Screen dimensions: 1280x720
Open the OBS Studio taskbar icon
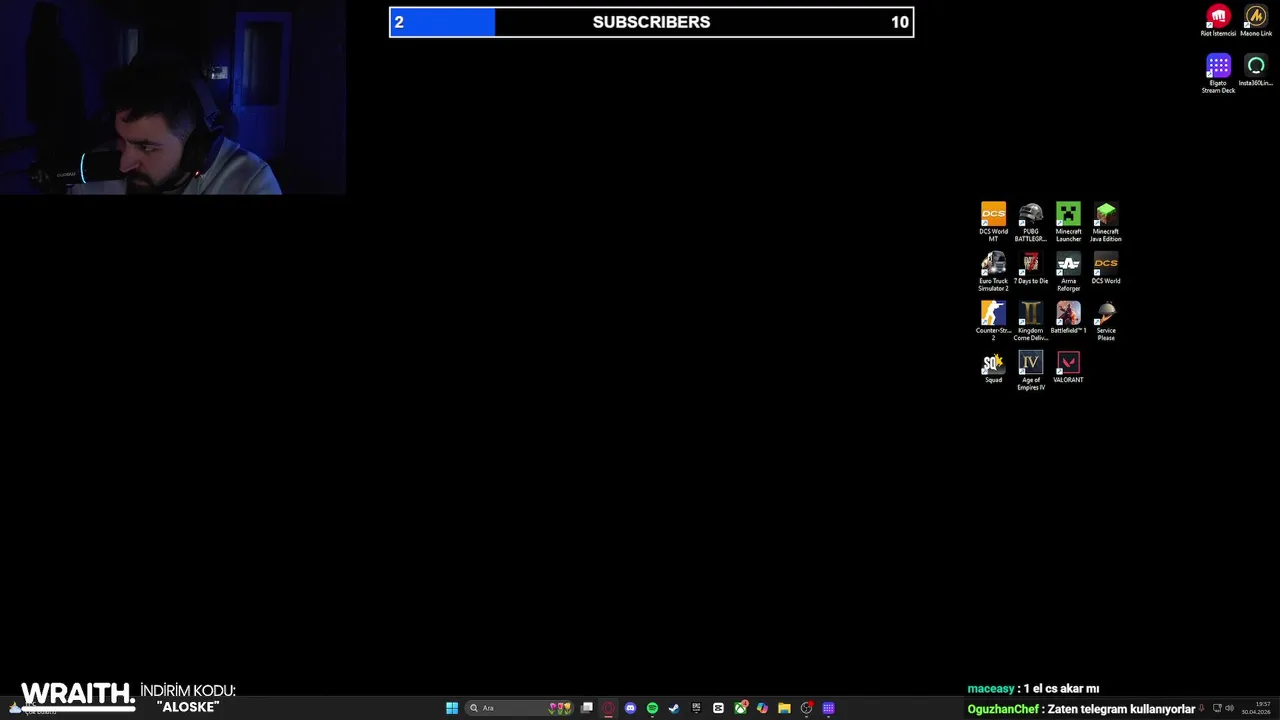[806, 708]
